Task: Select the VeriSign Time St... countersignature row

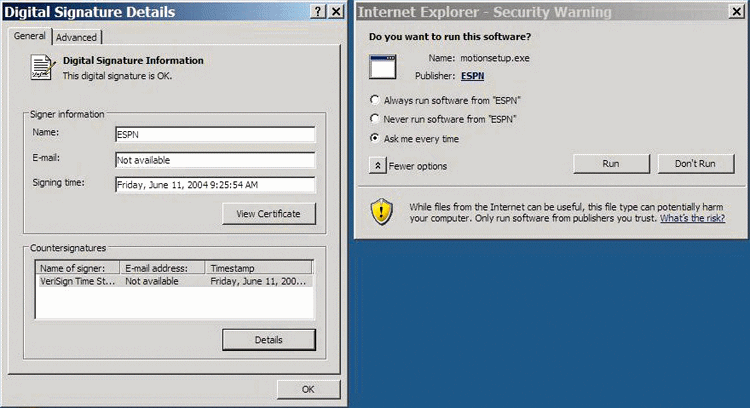Action: (175, 281)
